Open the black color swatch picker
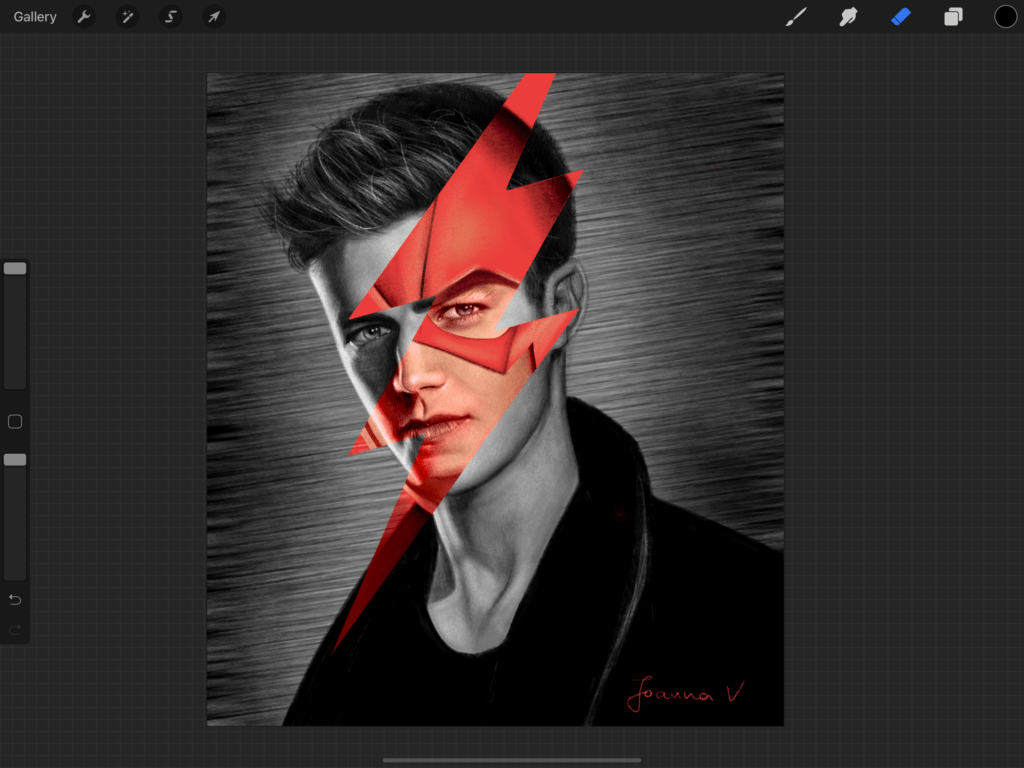 [1005, 17]
